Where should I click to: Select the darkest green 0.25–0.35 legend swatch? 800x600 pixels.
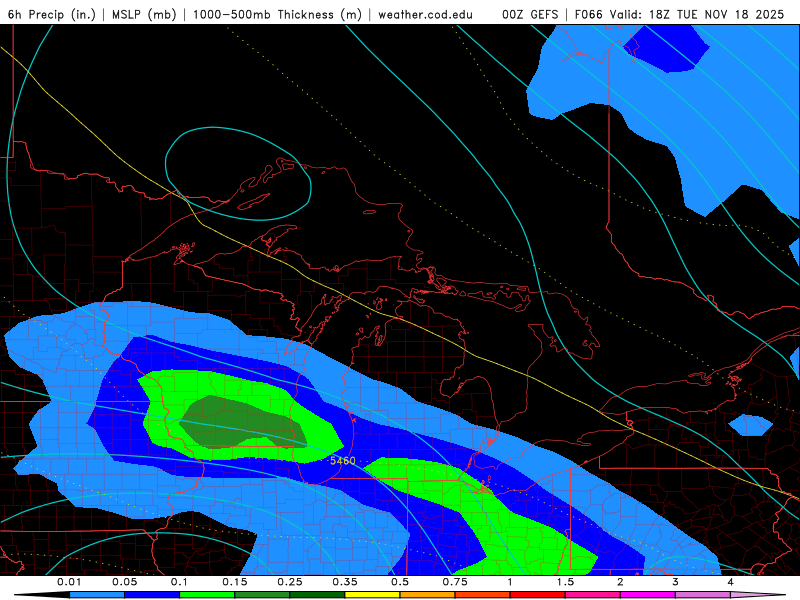(x=317, y=595)
